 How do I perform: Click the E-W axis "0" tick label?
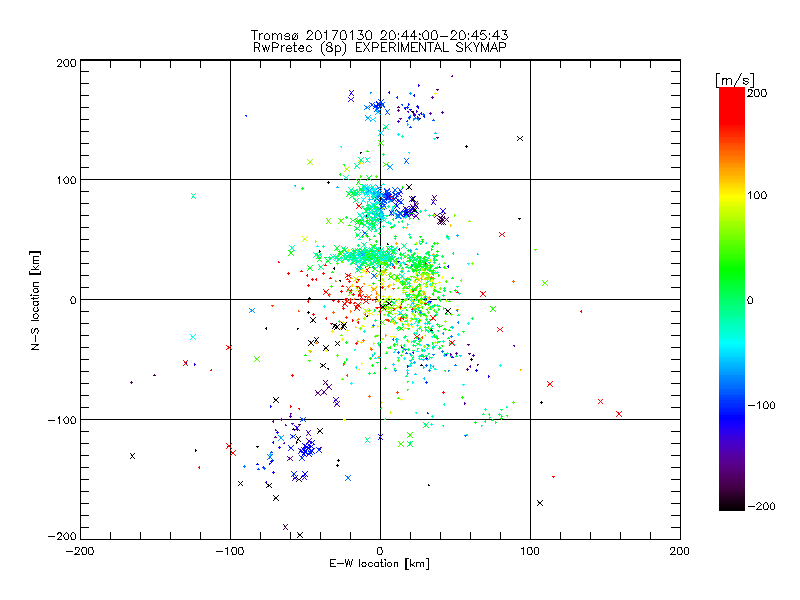(x=380, y=551)
